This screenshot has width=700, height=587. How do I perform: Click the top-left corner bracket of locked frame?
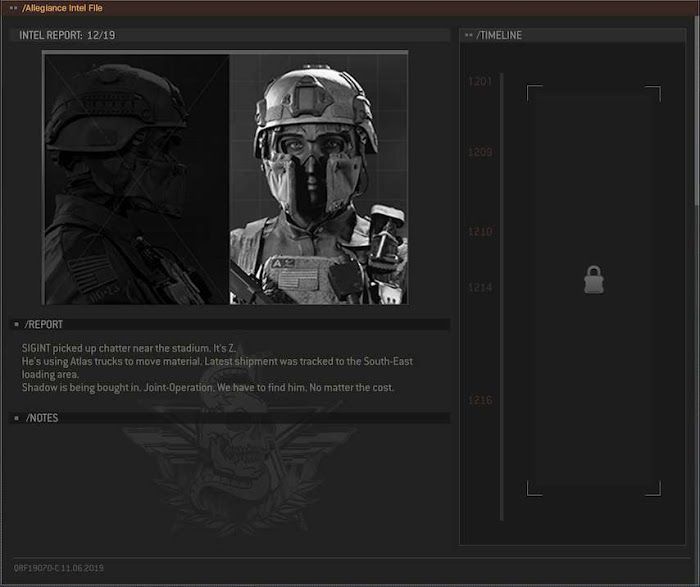click(x=534, y=93)
